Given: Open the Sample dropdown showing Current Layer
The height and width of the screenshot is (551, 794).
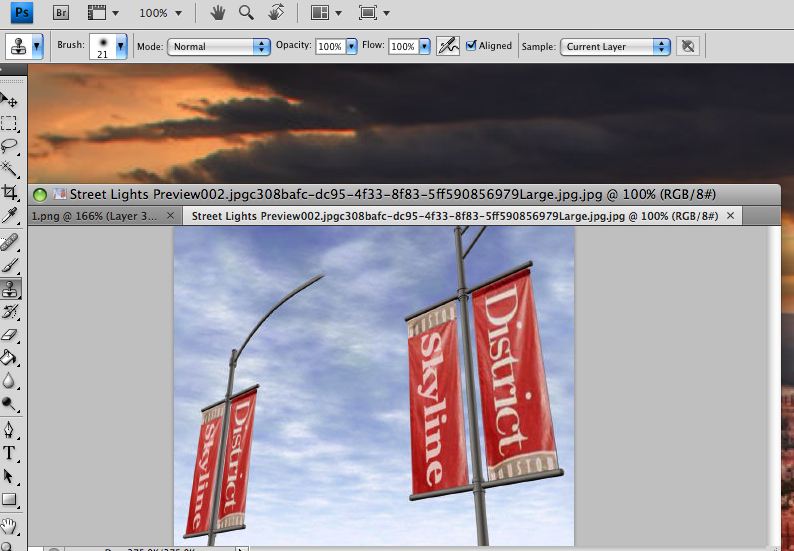Looking at the screenshot, I should 615,46.
